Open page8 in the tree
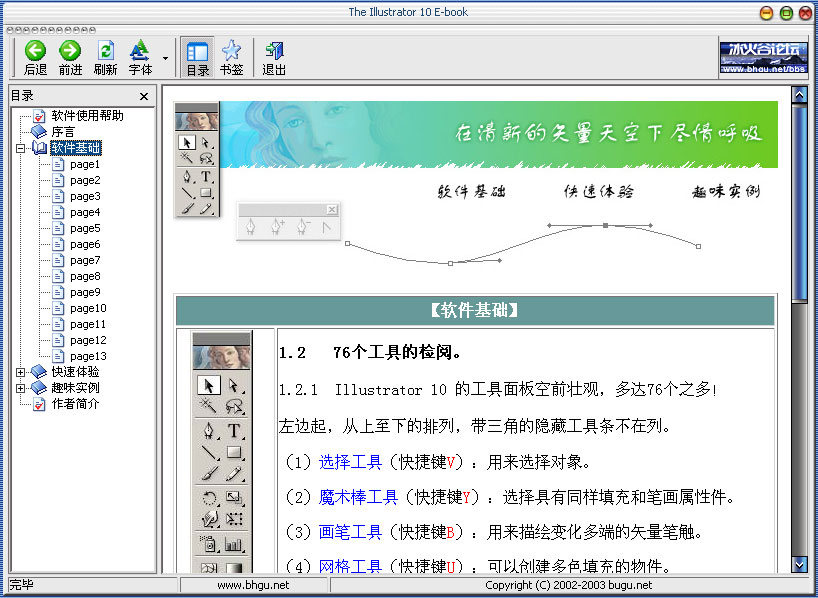Image resolution: width=818 pixels, height=598 pixels. point(85,277)
